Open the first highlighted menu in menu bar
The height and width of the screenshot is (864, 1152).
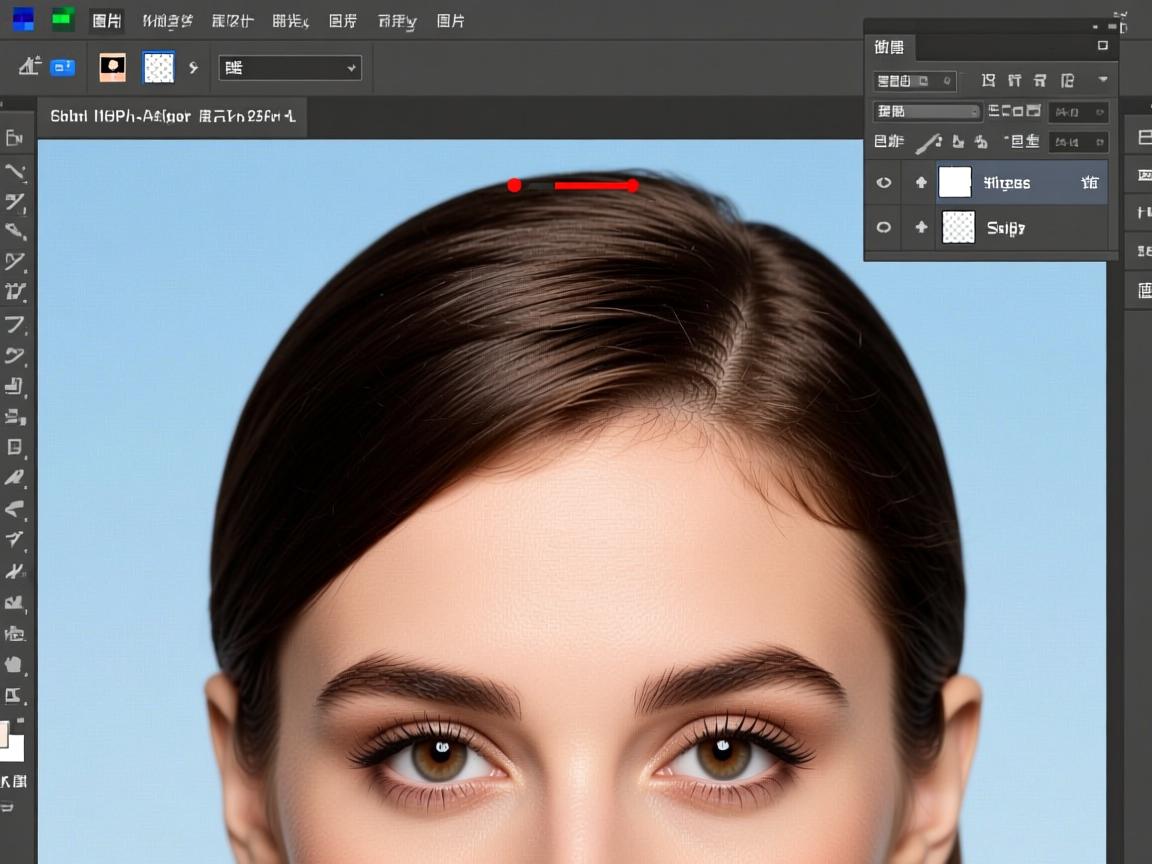tap(107, 20)
